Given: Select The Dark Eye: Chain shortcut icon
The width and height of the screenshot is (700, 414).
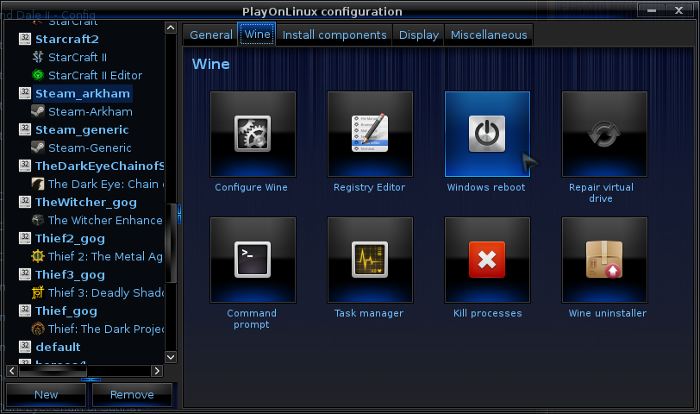Looking at the screenshot, I should tap(38, 184).
